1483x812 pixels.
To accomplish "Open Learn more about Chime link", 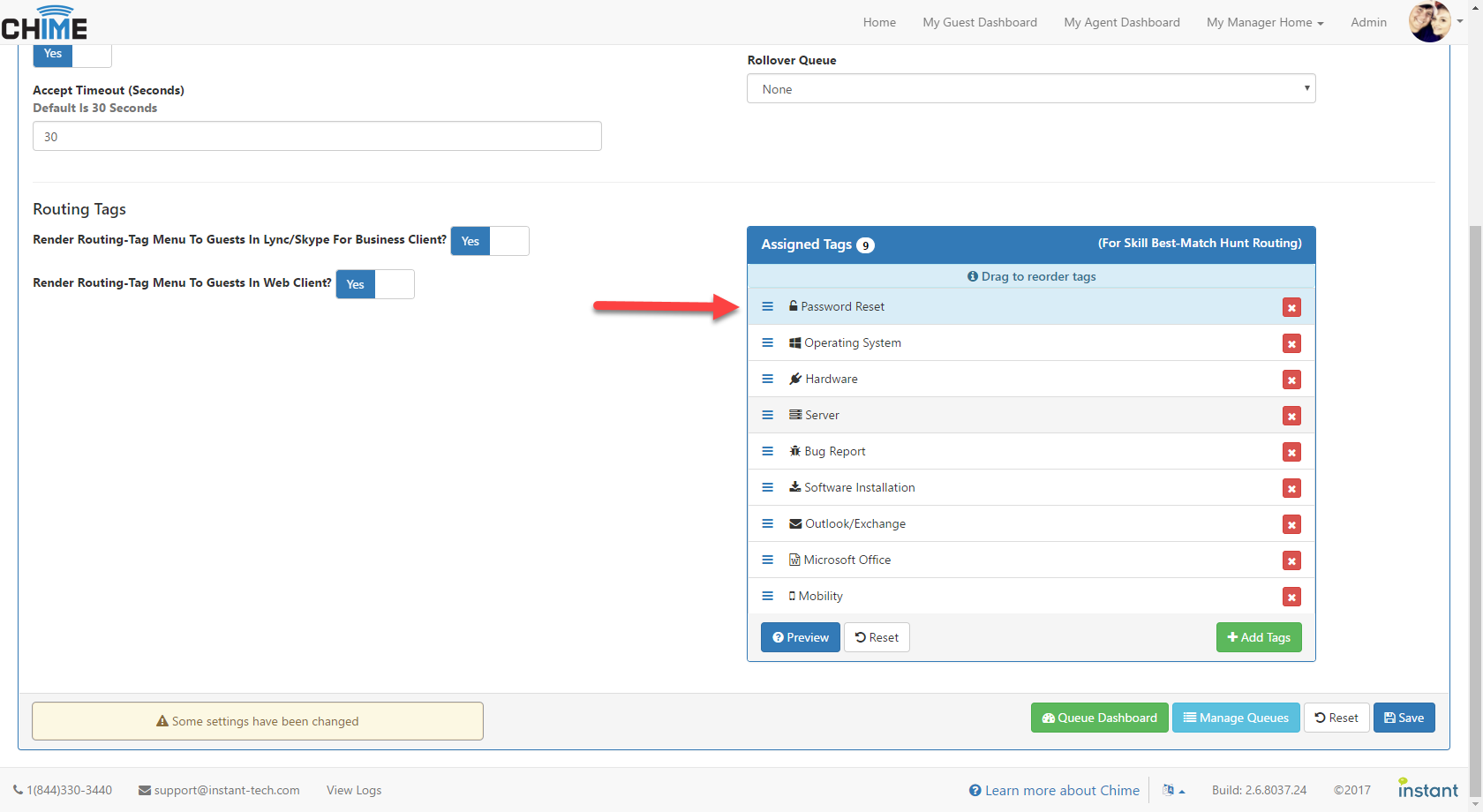I will tap(1054, 790).
